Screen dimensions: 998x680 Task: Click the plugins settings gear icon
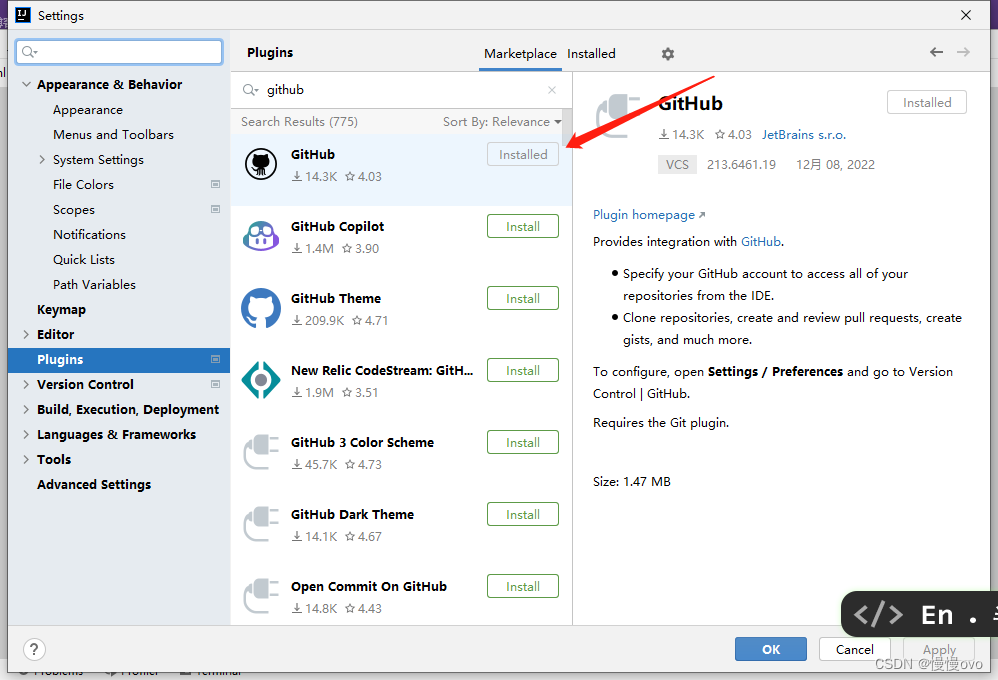point(667,54)
